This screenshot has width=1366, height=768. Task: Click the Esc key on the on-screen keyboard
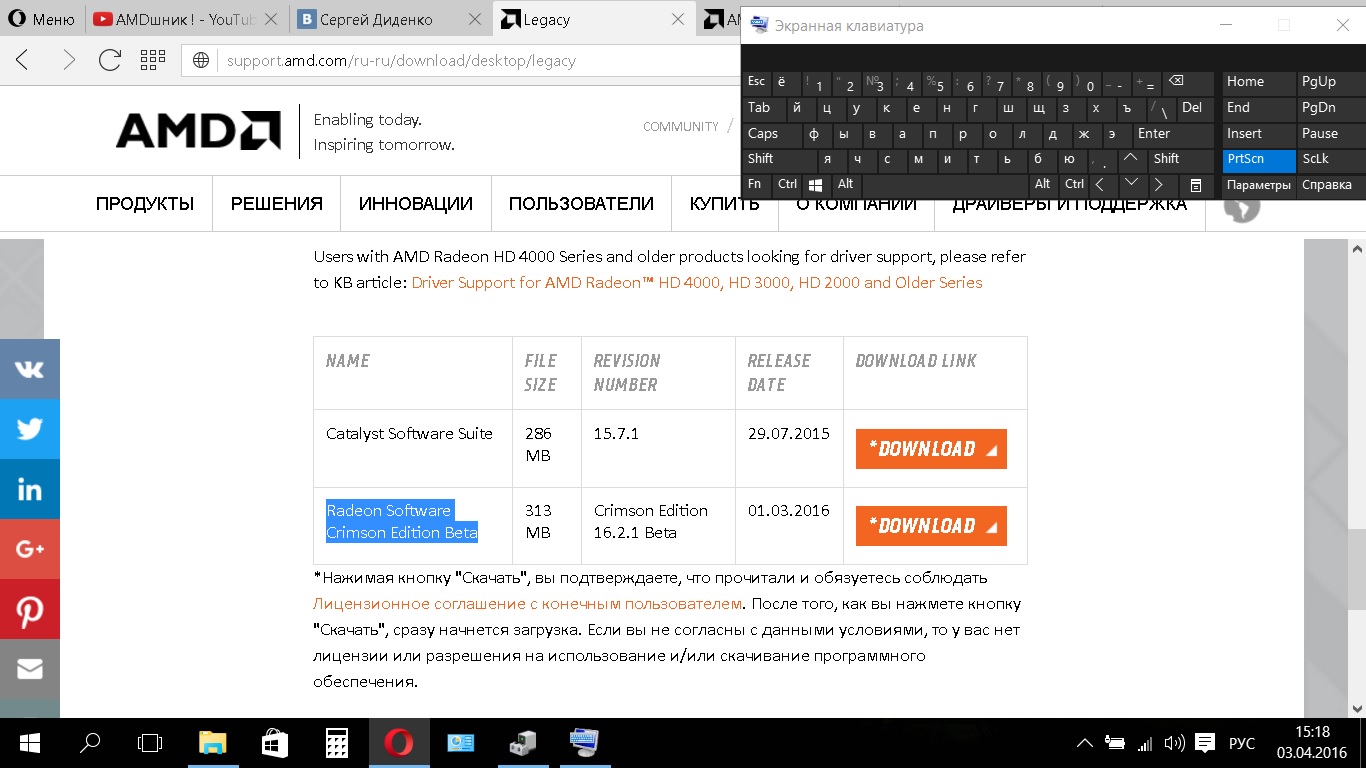[x=757, y=82]
